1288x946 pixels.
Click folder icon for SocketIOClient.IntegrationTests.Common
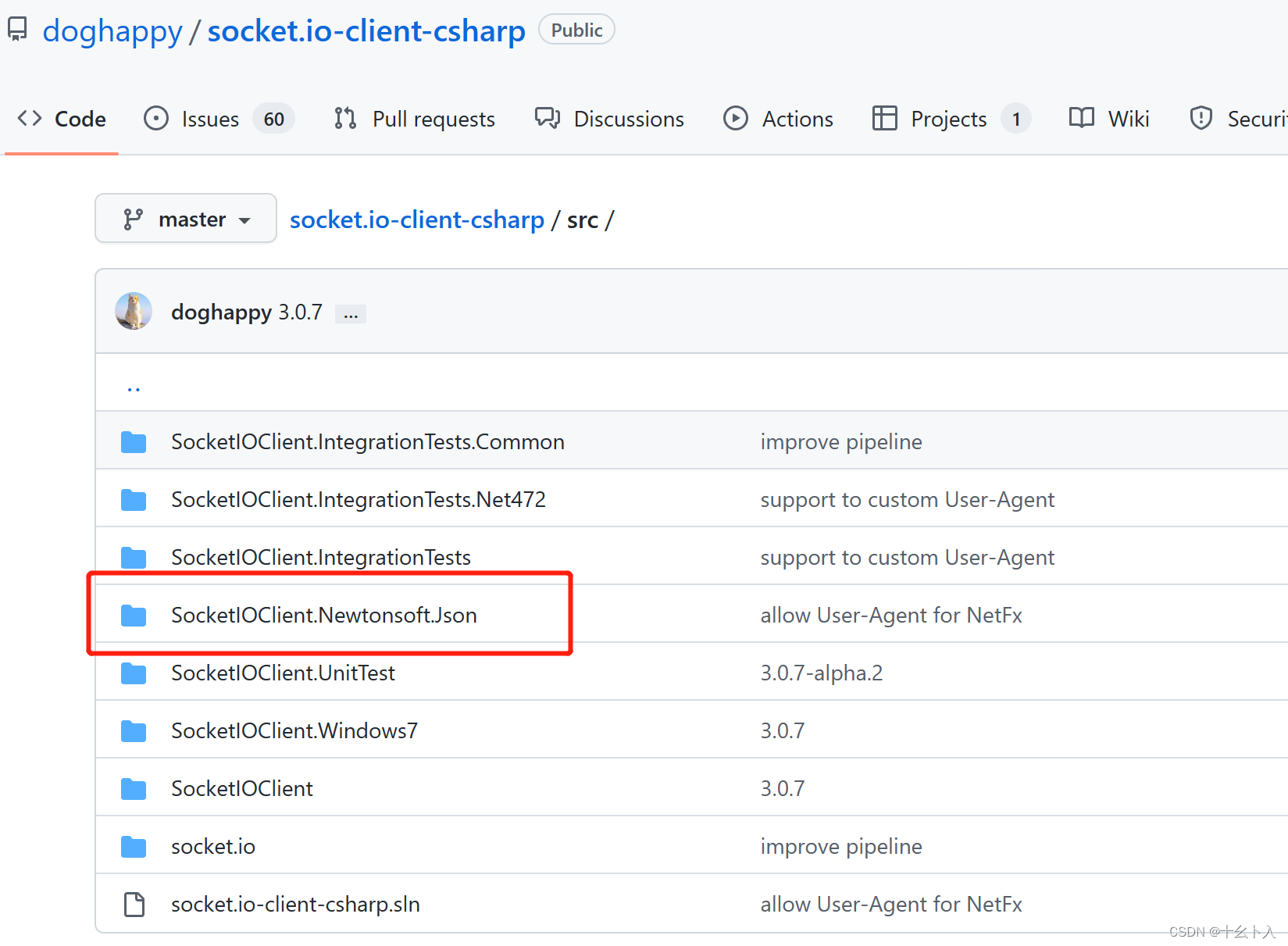tap(134, 441)
